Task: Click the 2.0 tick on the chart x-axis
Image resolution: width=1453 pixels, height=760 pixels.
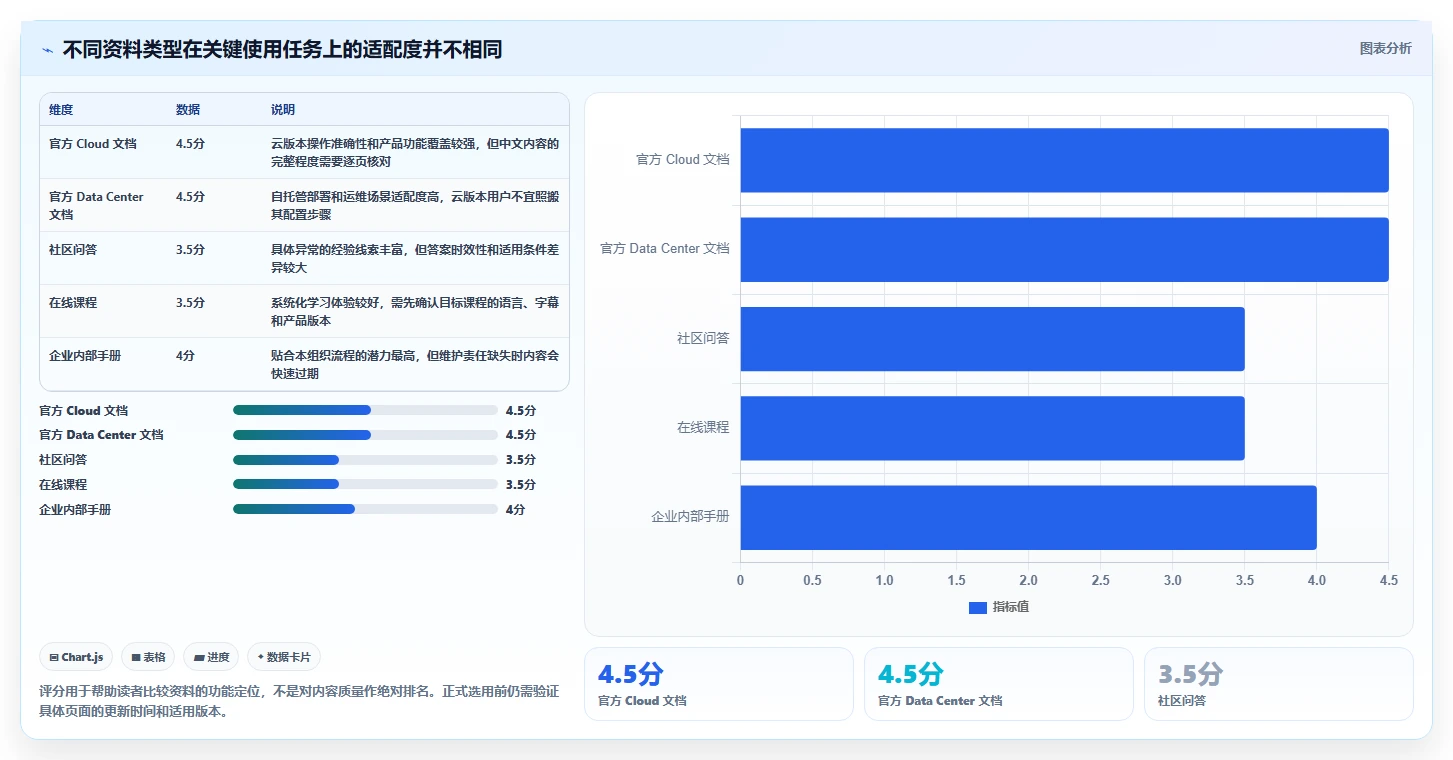Action: tap(1028, 581)
